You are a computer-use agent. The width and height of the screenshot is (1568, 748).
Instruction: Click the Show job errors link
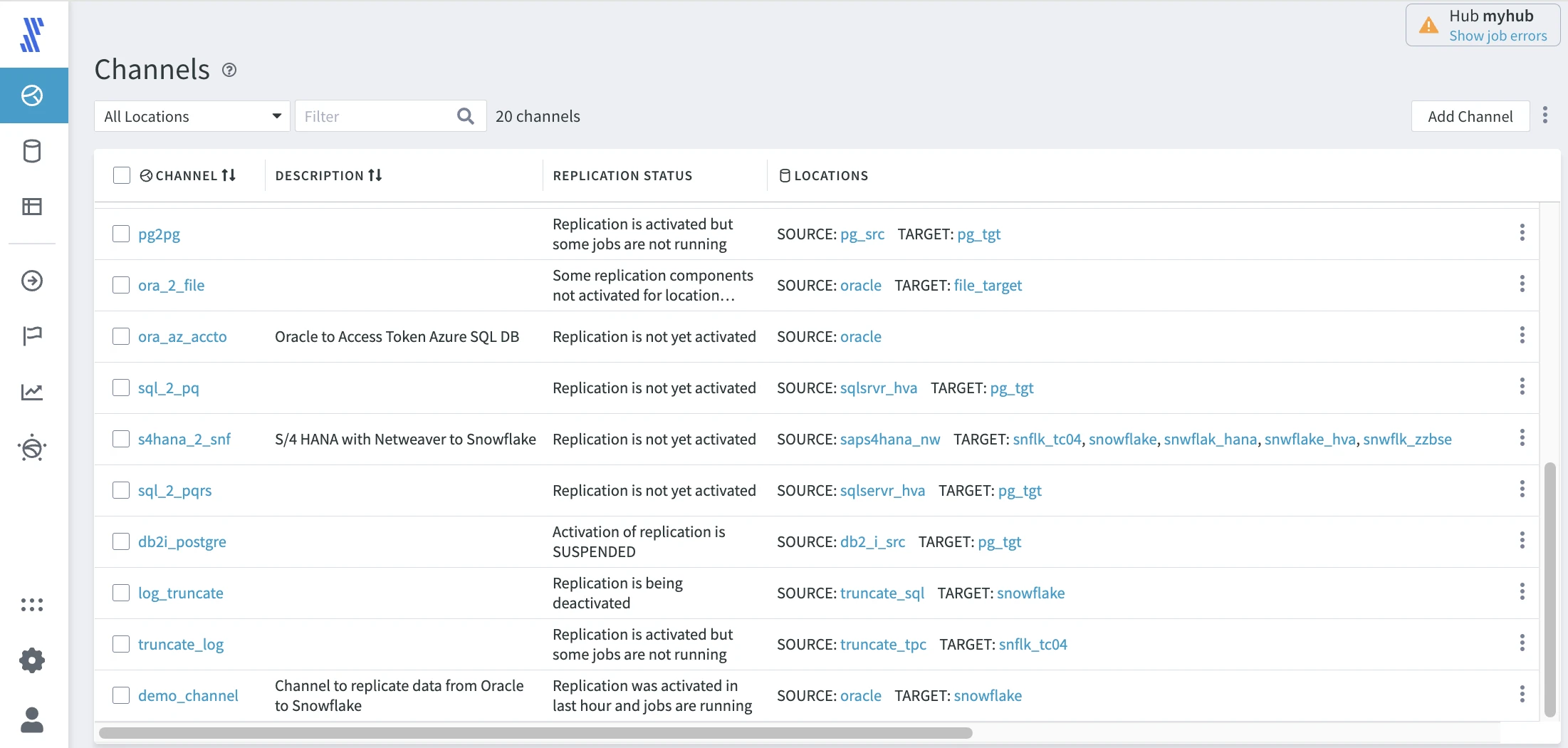[1498, 36]
